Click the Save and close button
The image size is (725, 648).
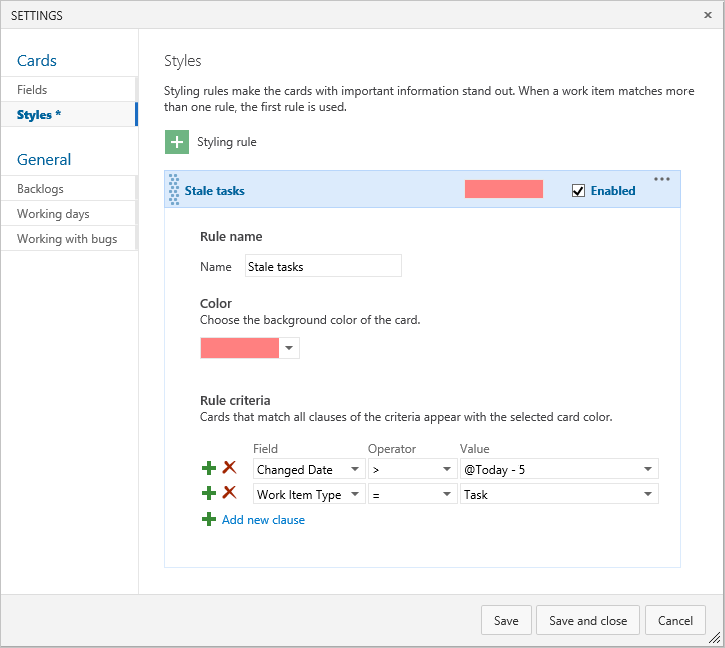(x=588, y=620)
